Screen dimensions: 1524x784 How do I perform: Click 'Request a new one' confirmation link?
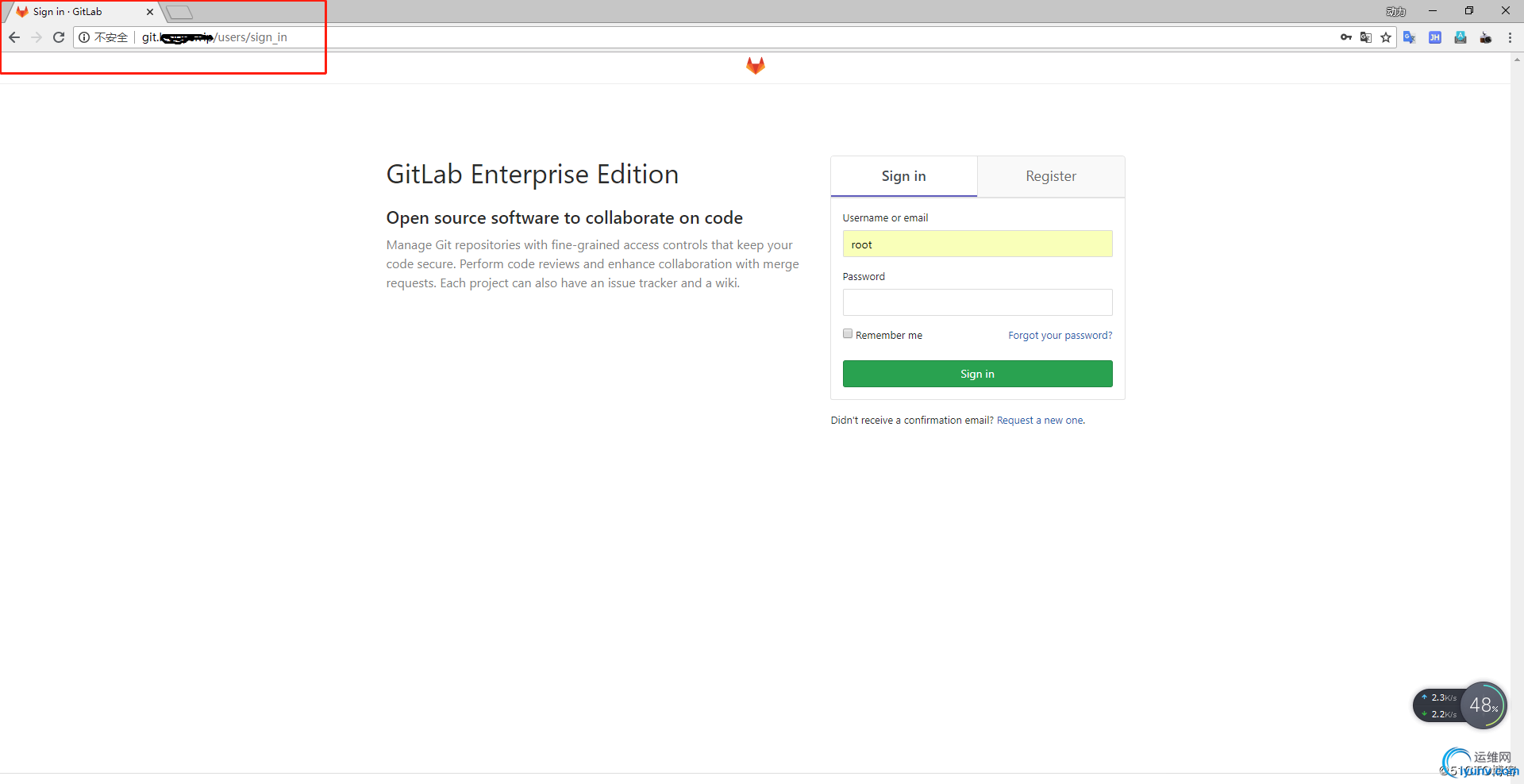(x=1041, y=421)
